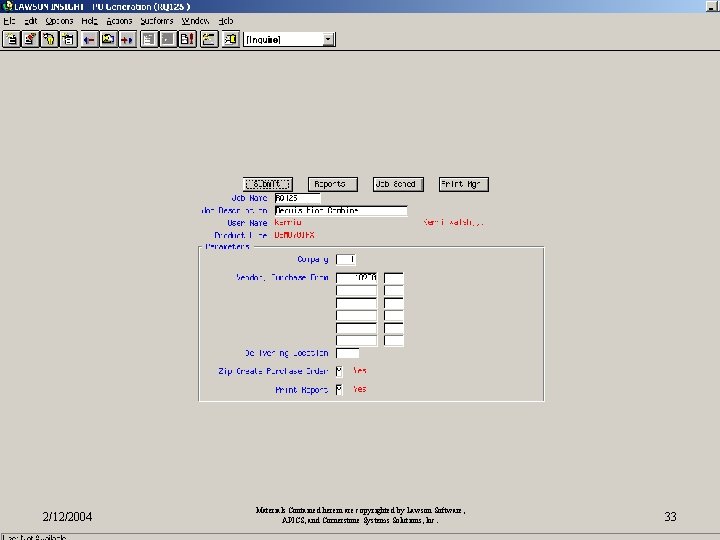Click the Next right-arrow toolbar icon
The width and height of the screenshot is (720, 540).
[x=127, y=39]
